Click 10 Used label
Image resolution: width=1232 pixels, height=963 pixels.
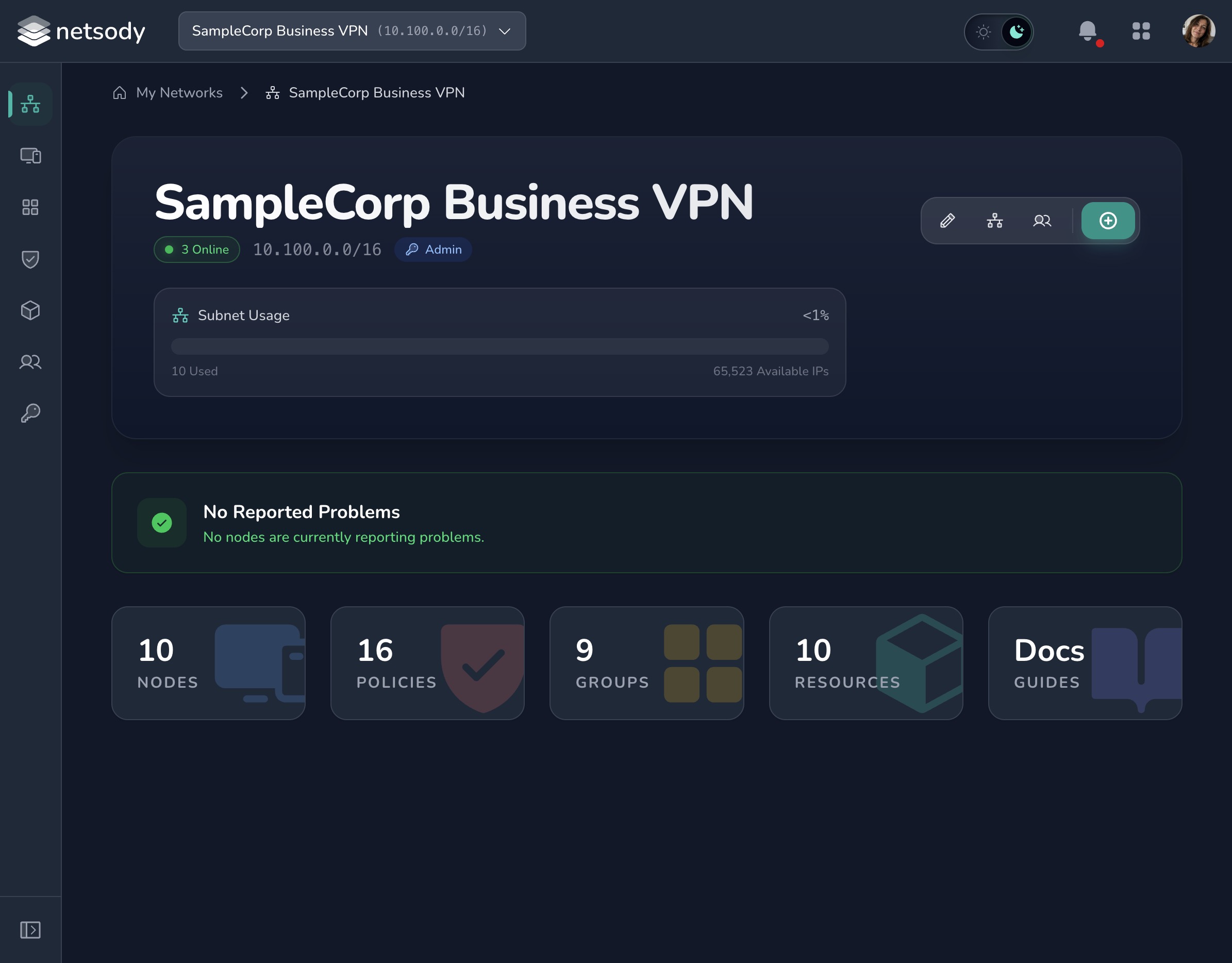(x=195, y=371)
